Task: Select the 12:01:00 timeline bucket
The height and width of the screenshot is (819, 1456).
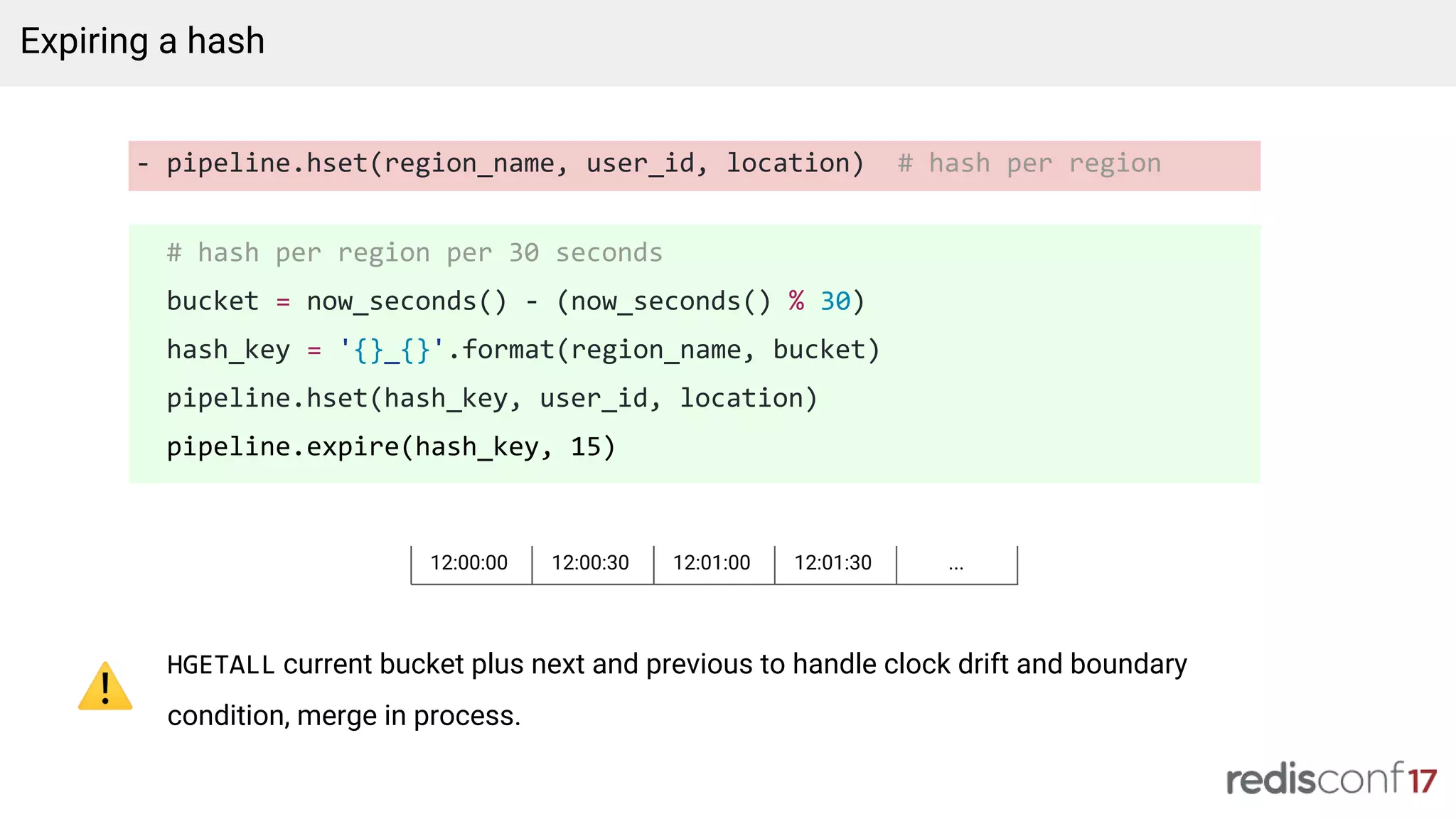Action: 713,564
